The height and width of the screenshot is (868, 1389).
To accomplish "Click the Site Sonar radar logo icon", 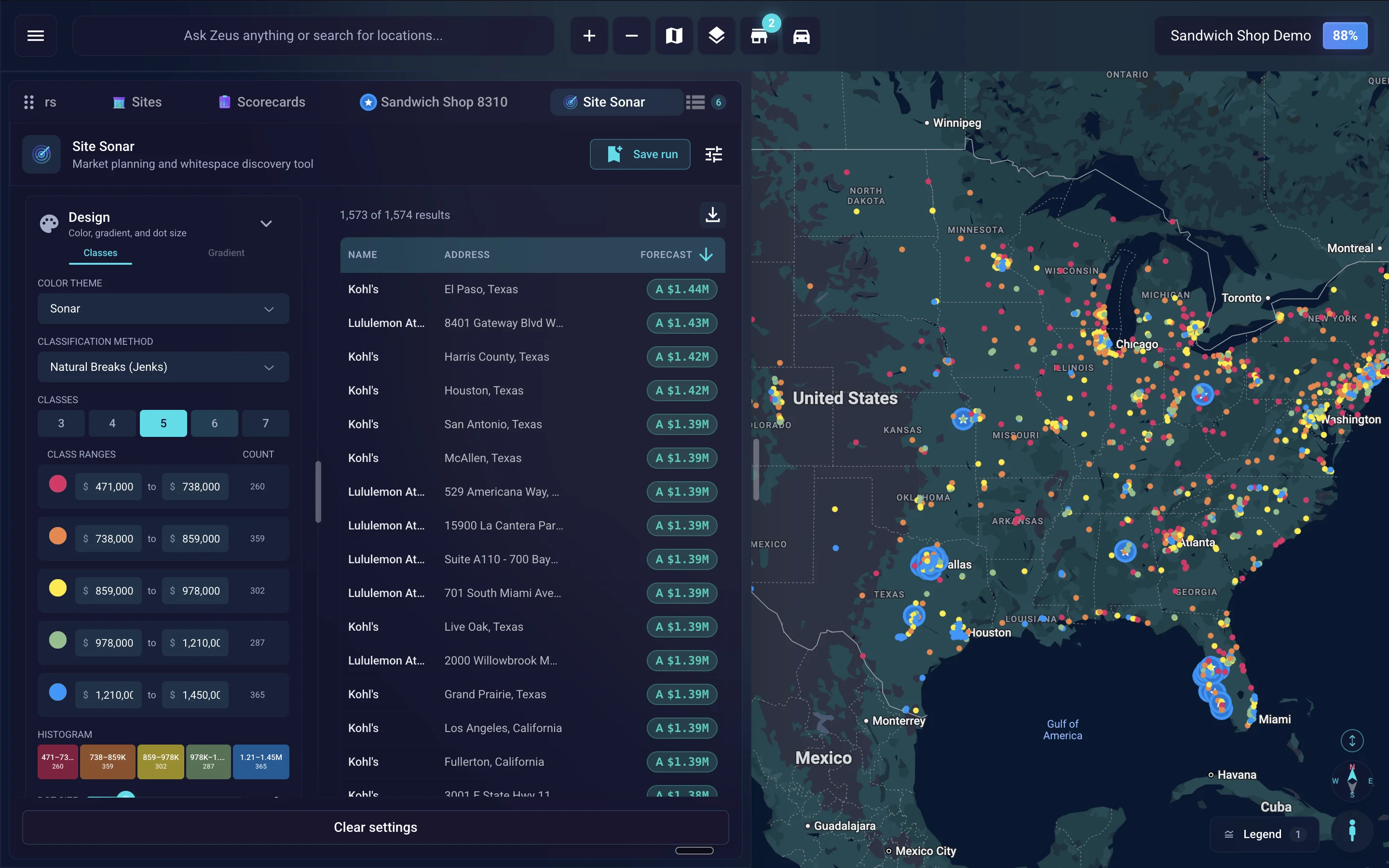I will (x=41, y=154).
